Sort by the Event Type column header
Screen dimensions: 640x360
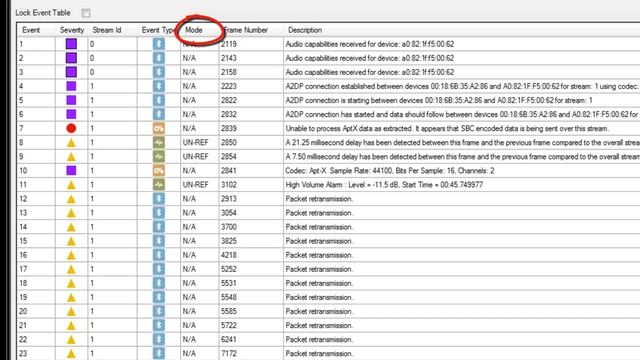[x=159, y=30]
